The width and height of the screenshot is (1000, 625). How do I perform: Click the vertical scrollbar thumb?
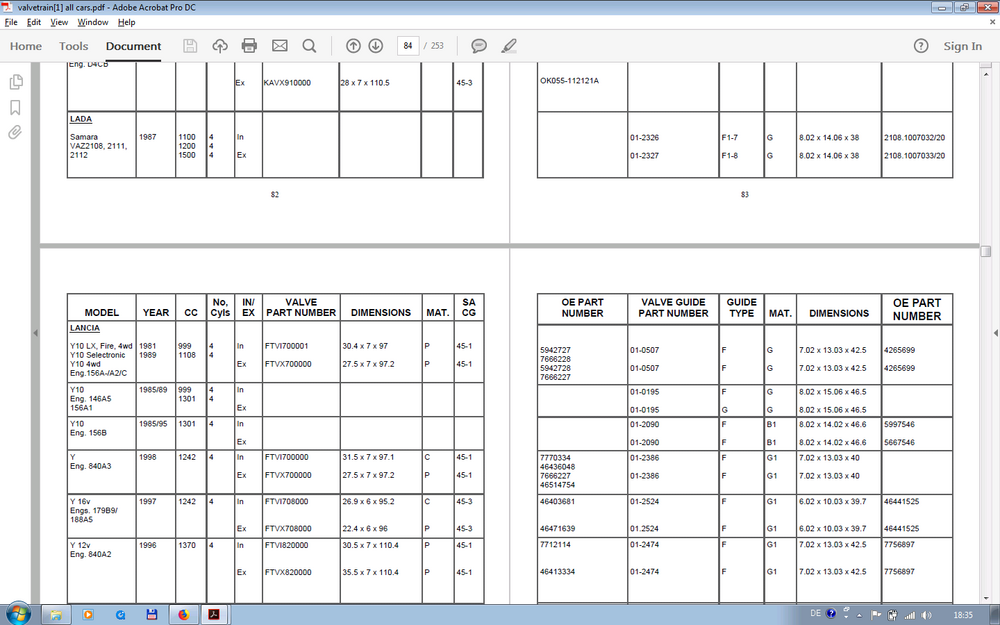point(985,251)
